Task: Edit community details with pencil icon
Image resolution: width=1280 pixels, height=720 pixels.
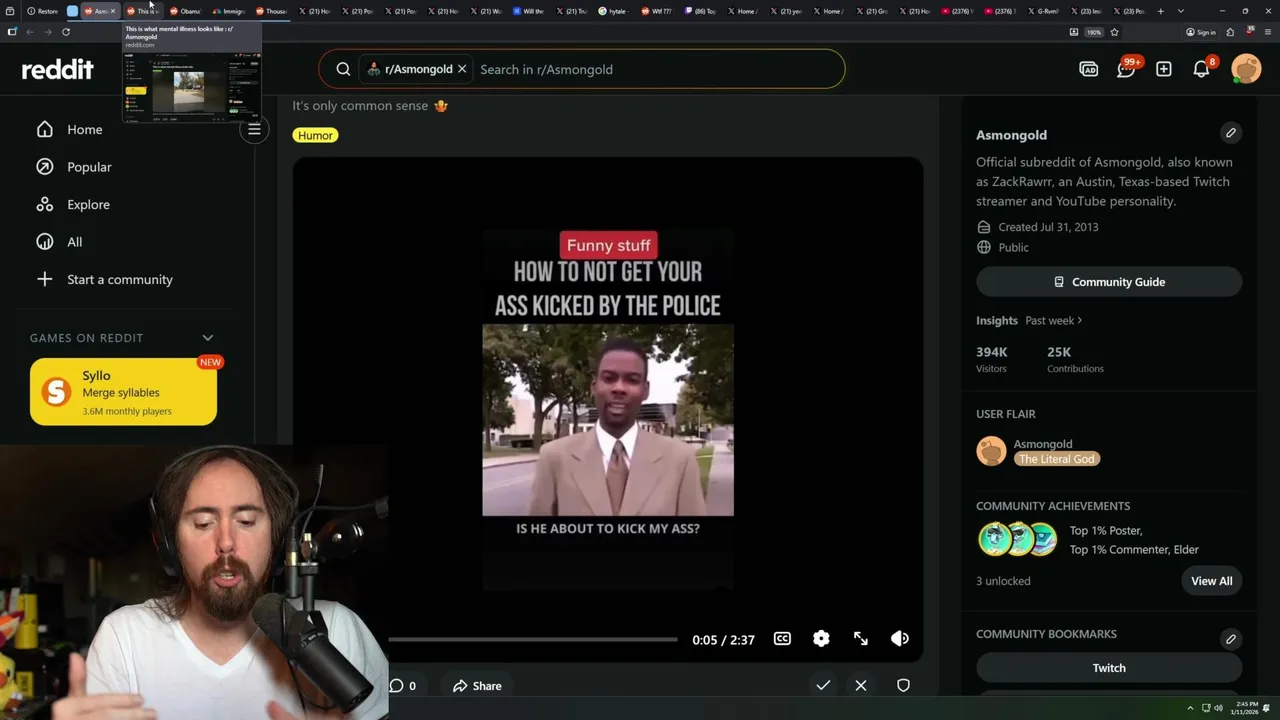Action: click(1231, 133)
